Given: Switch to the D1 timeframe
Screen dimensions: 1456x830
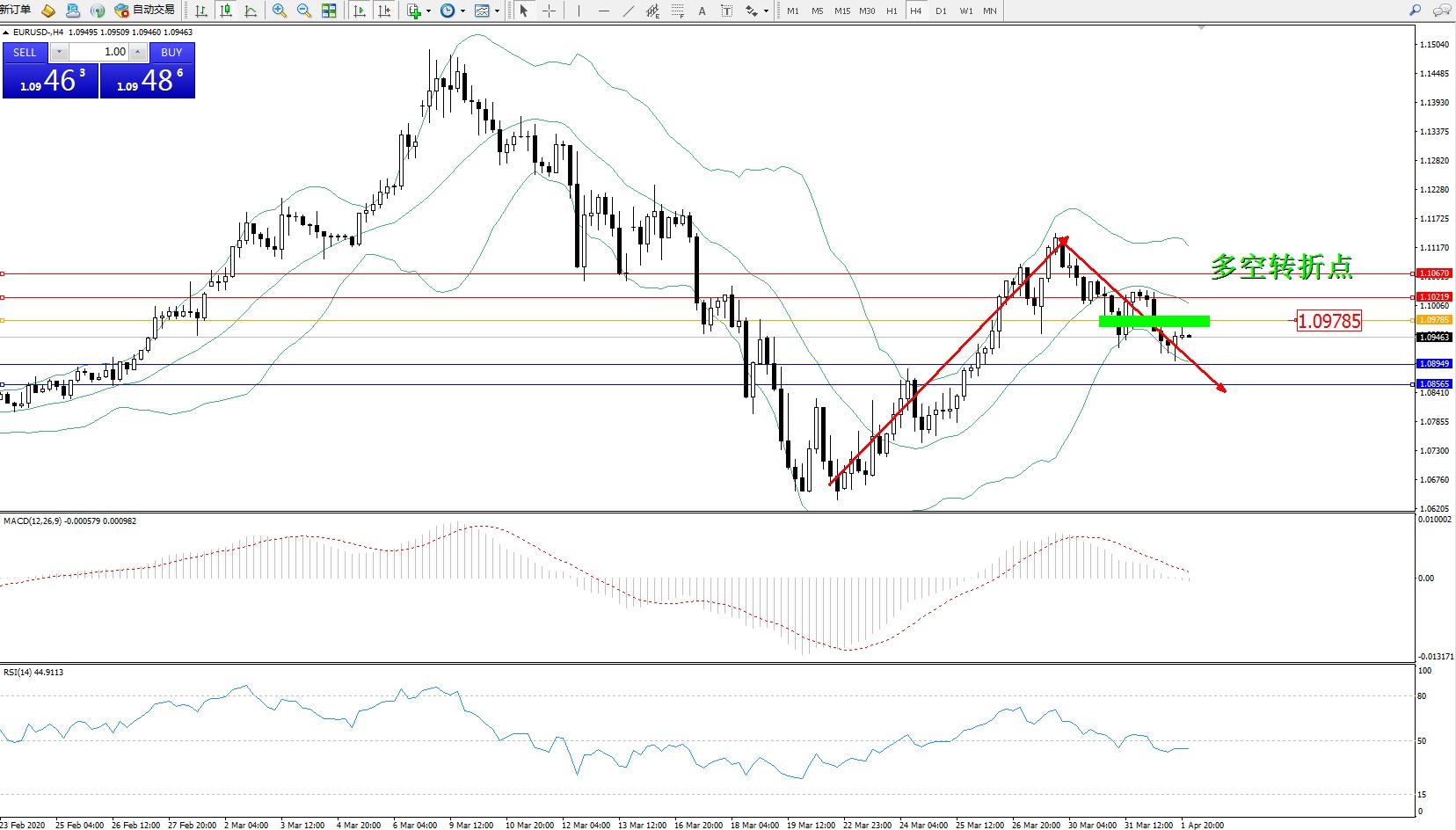Looking at the screenshot, I should [941, 11].
